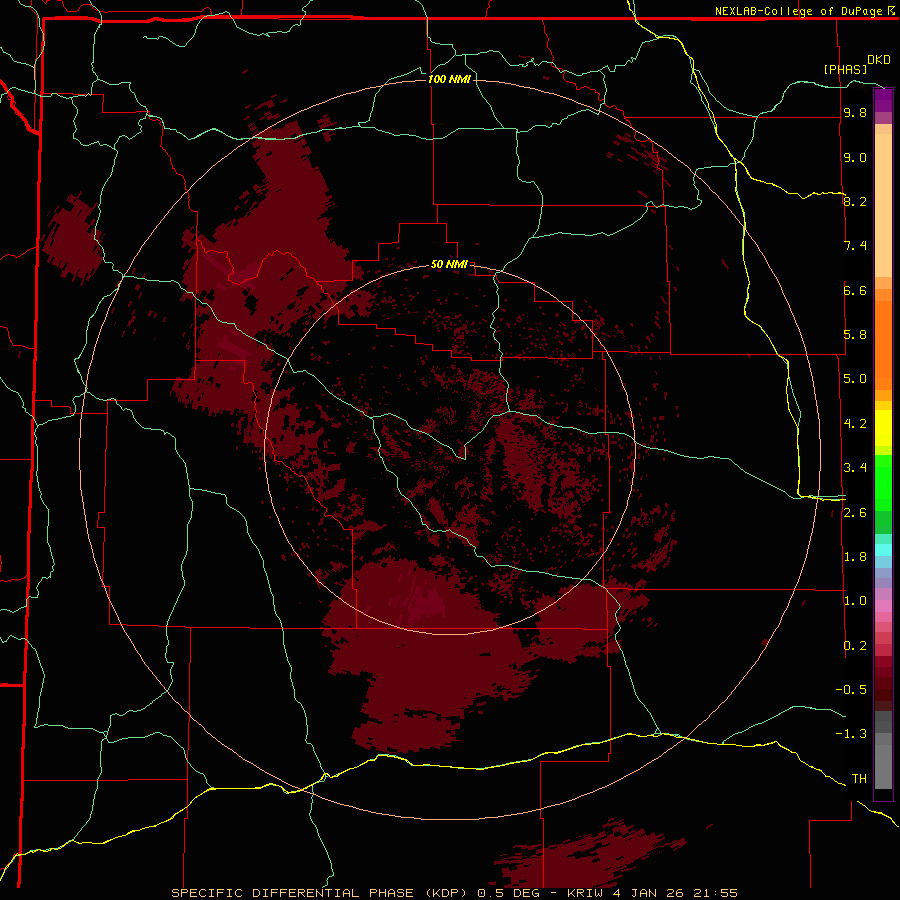The width and height of the screenshot is (900, 900).
Task: Click the yellow band of the color bar
Action: 883,428
